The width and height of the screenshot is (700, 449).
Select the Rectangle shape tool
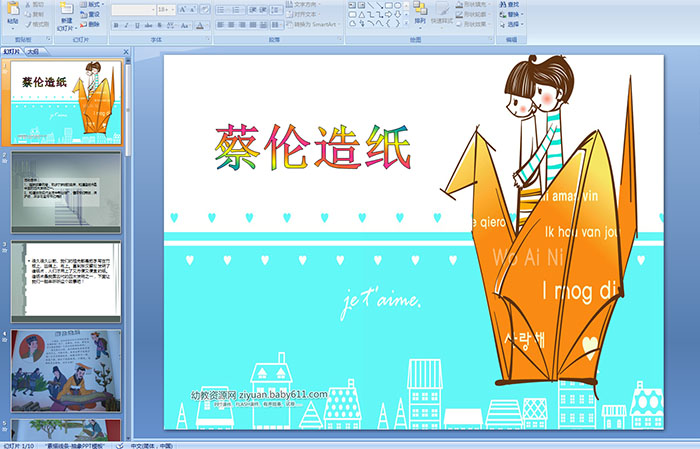coord(388,5)
